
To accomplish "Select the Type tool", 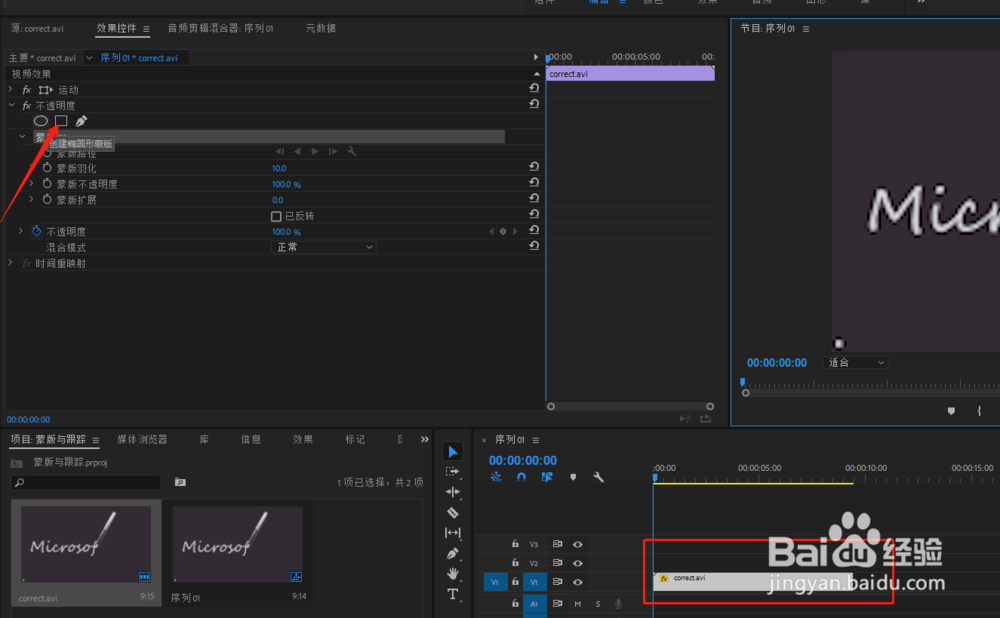I will [453, 594].
